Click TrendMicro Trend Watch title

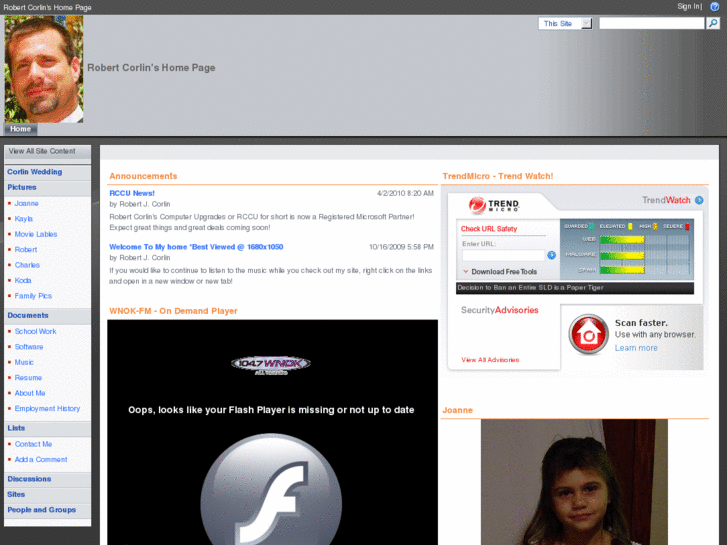click(x=497, y=176)
